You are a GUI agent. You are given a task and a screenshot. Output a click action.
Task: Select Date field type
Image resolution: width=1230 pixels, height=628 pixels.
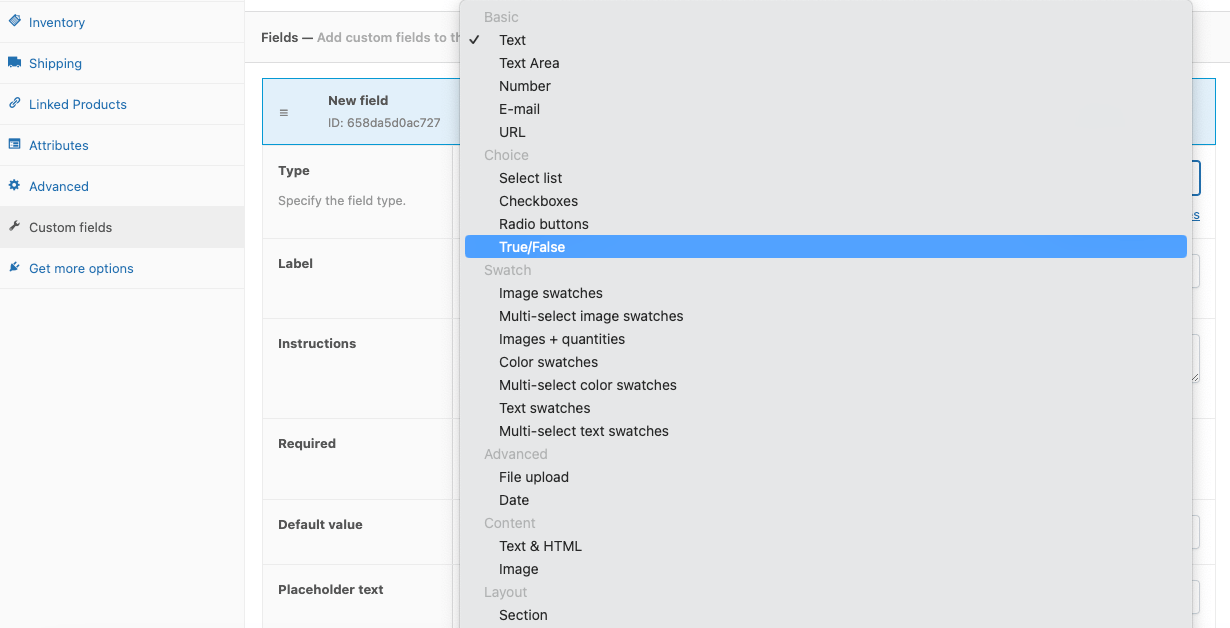tap(826, 500)
